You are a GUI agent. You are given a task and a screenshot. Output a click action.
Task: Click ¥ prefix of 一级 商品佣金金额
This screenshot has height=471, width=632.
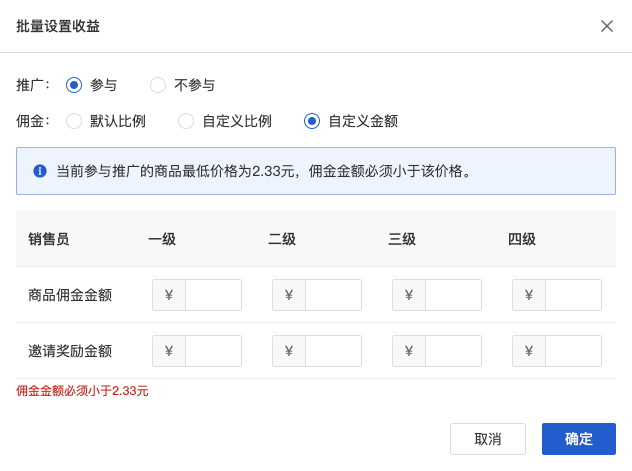[x=169, y=295]
